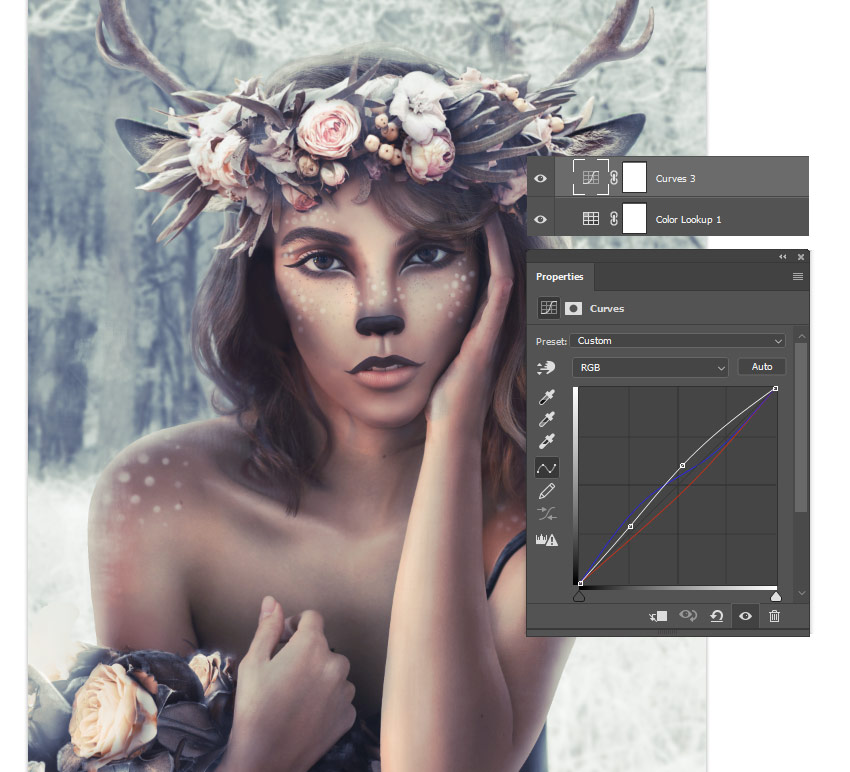Click the smooth curve values icon

[x=546, y=513]
